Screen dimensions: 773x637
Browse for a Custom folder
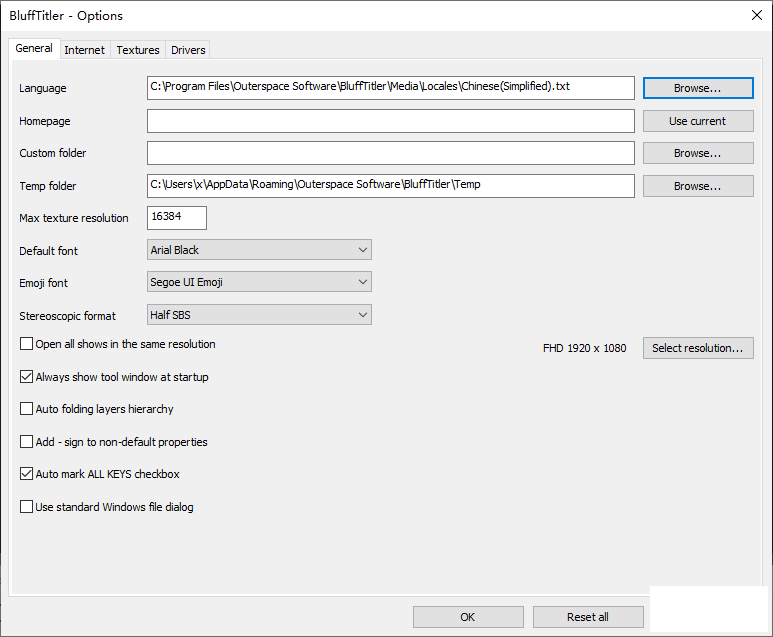698,153
